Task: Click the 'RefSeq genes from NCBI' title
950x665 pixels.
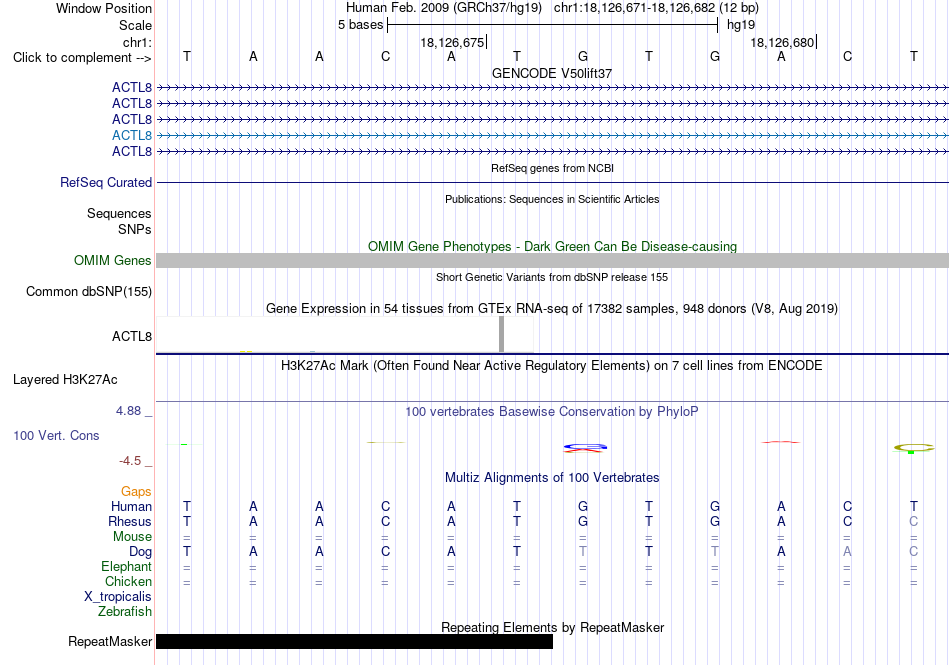Action: 552,168
